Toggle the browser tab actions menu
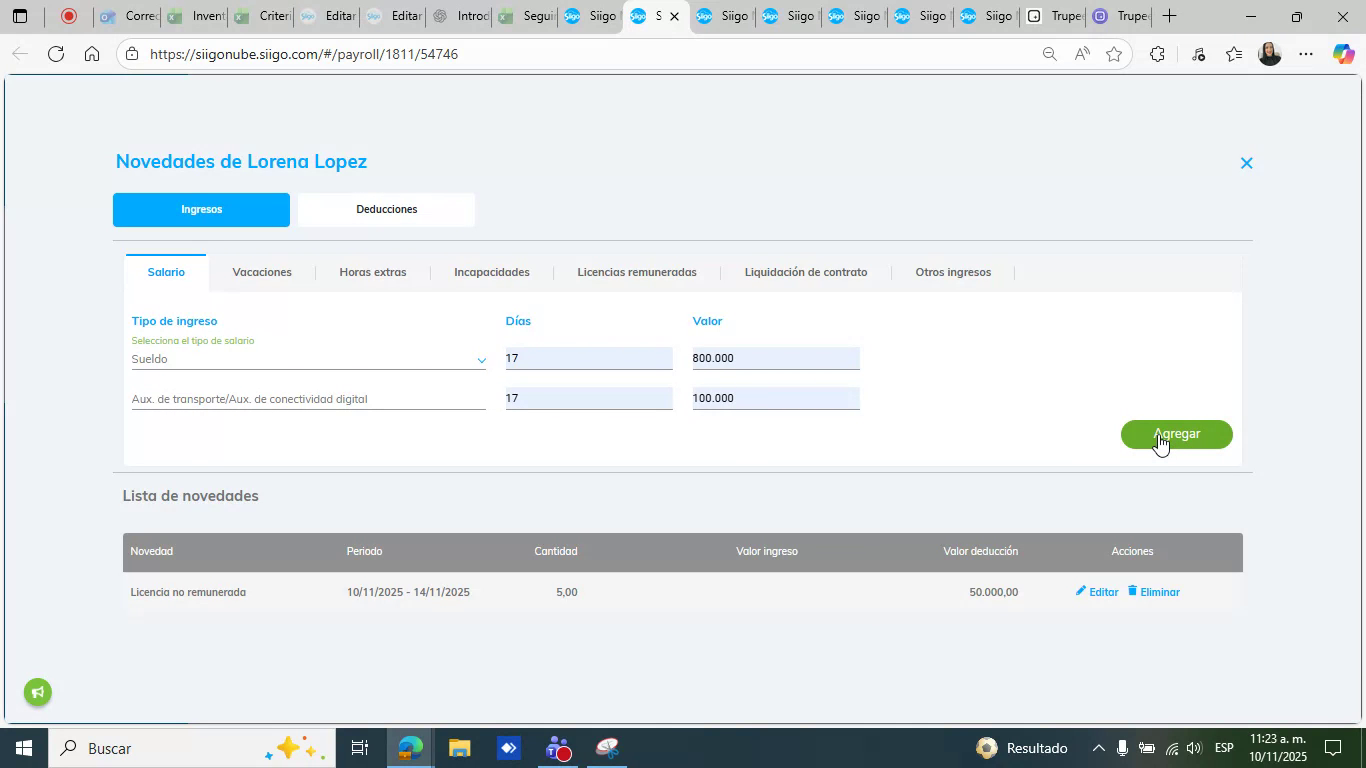Viewport: 1366px width, 768px height. click(20, 16)
